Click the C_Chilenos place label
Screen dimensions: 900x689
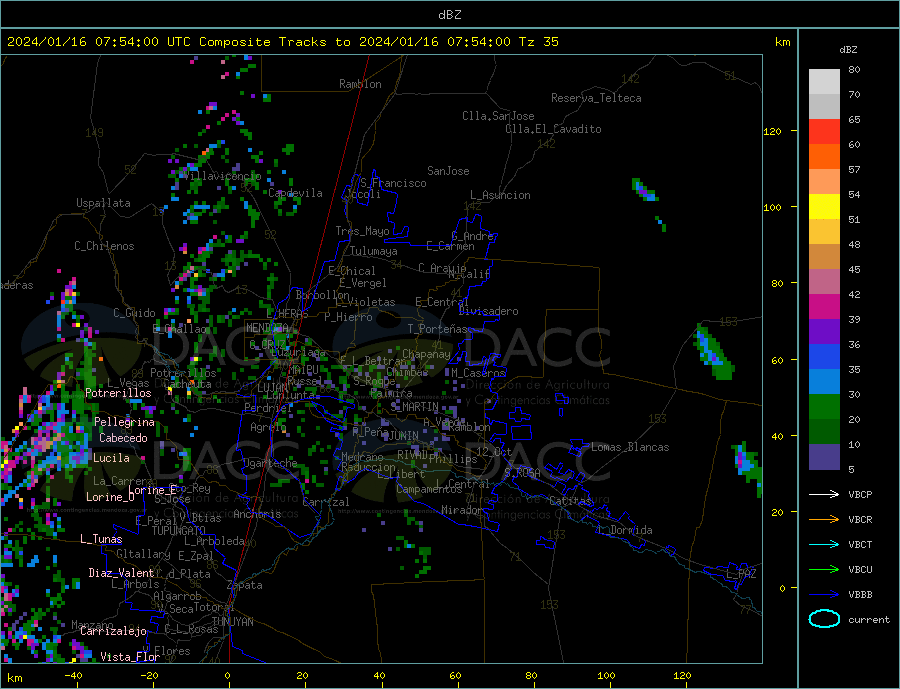(x=104, y=246)
